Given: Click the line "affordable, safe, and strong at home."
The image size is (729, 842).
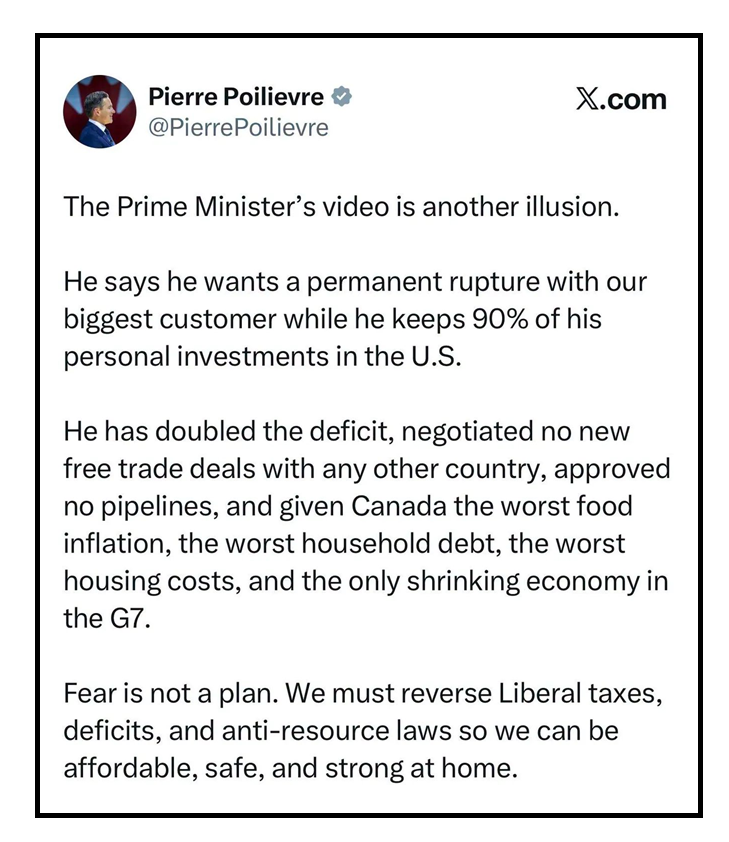Looking at the screenshot, I should tap(290, 770).
